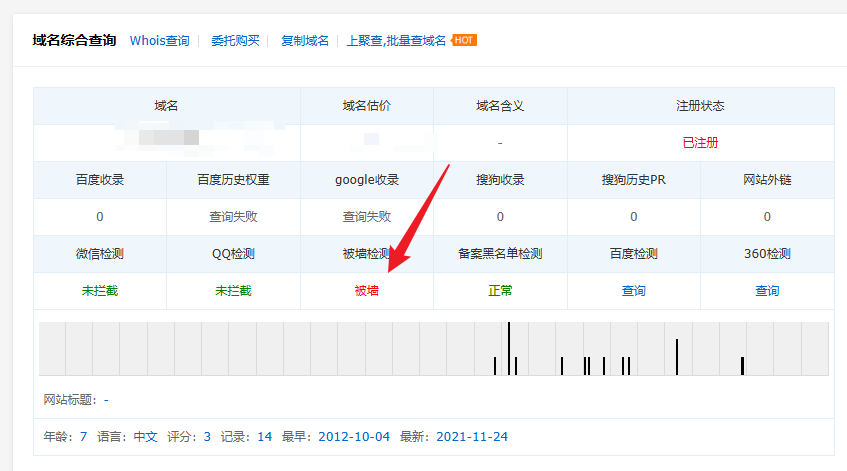Click 查询 under 360检测
The image size is (847, 471).
point(767,291)
